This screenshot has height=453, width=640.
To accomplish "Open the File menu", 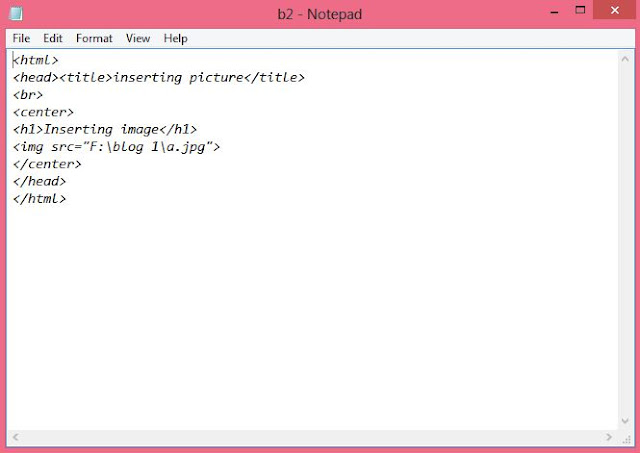I will click(x=21, y=38).
